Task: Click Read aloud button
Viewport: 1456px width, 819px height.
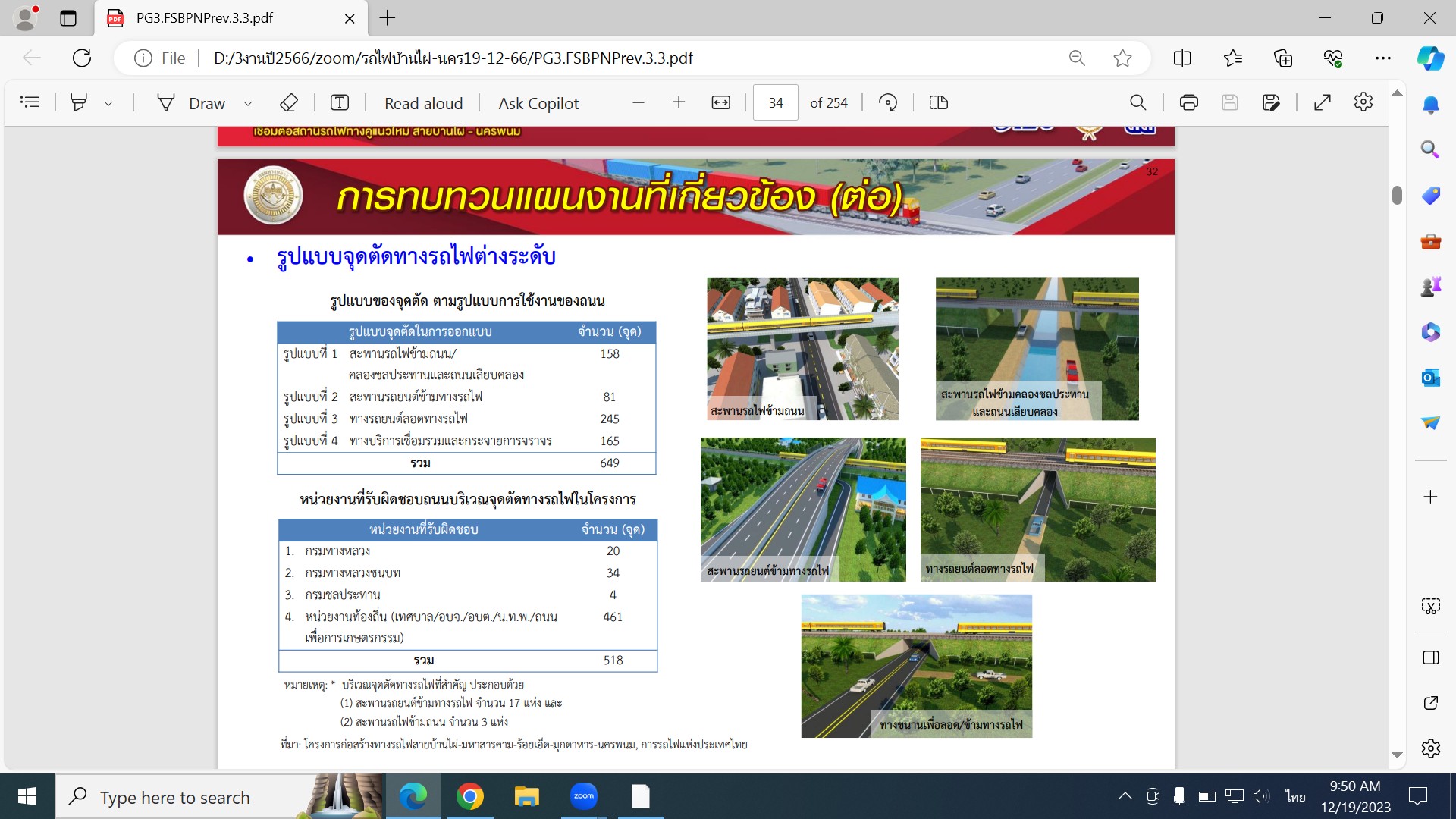Action: [x=423, y=103]
